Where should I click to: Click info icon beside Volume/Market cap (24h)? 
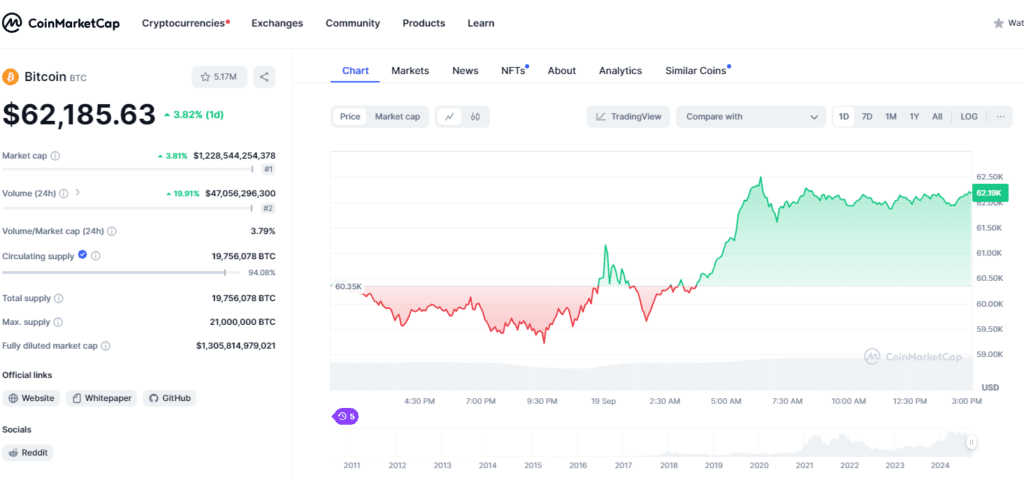[112, 231]
